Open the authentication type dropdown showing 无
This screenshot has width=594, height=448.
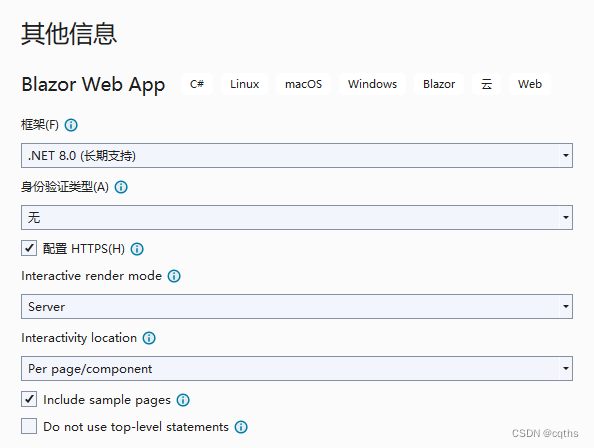click(x=297, y=218)
